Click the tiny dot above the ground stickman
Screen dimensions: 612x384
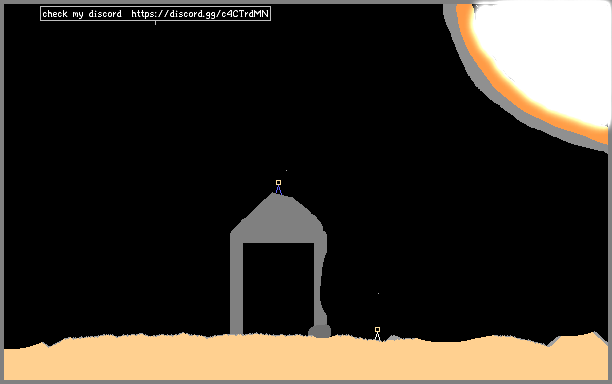click(x=378, y=293)
